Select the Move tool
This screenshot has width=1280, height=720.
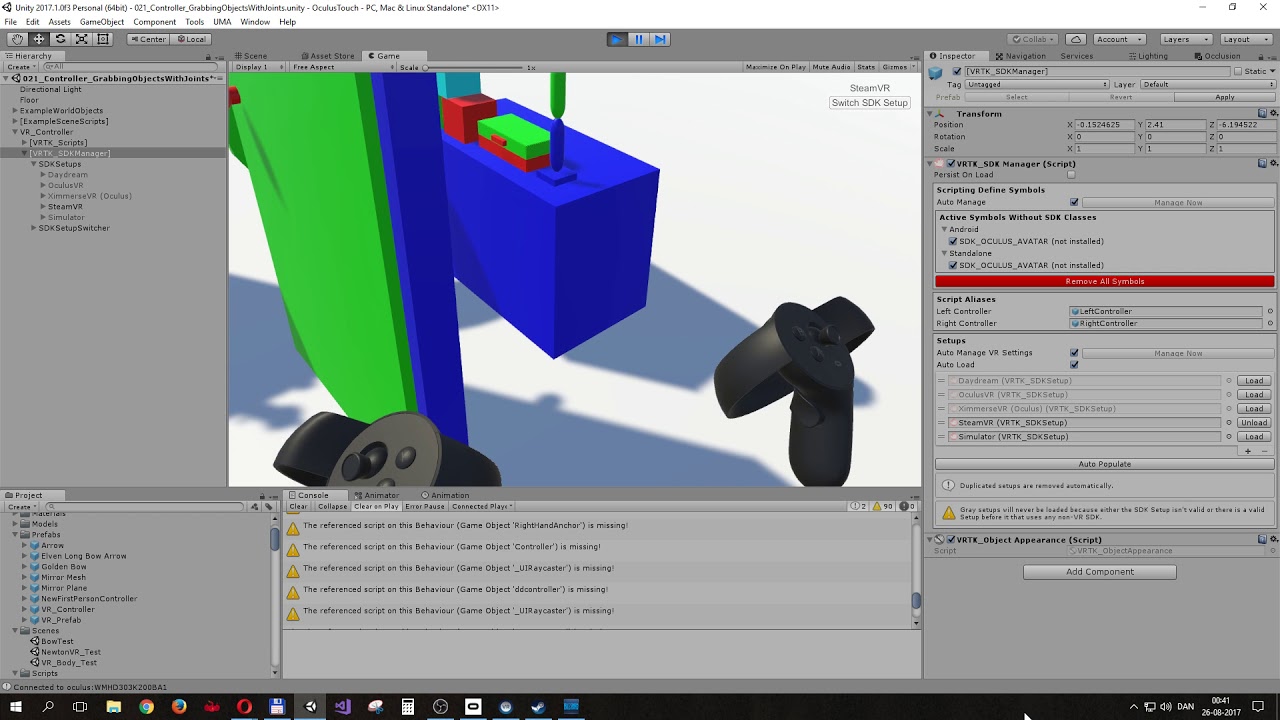pos(39,39)
